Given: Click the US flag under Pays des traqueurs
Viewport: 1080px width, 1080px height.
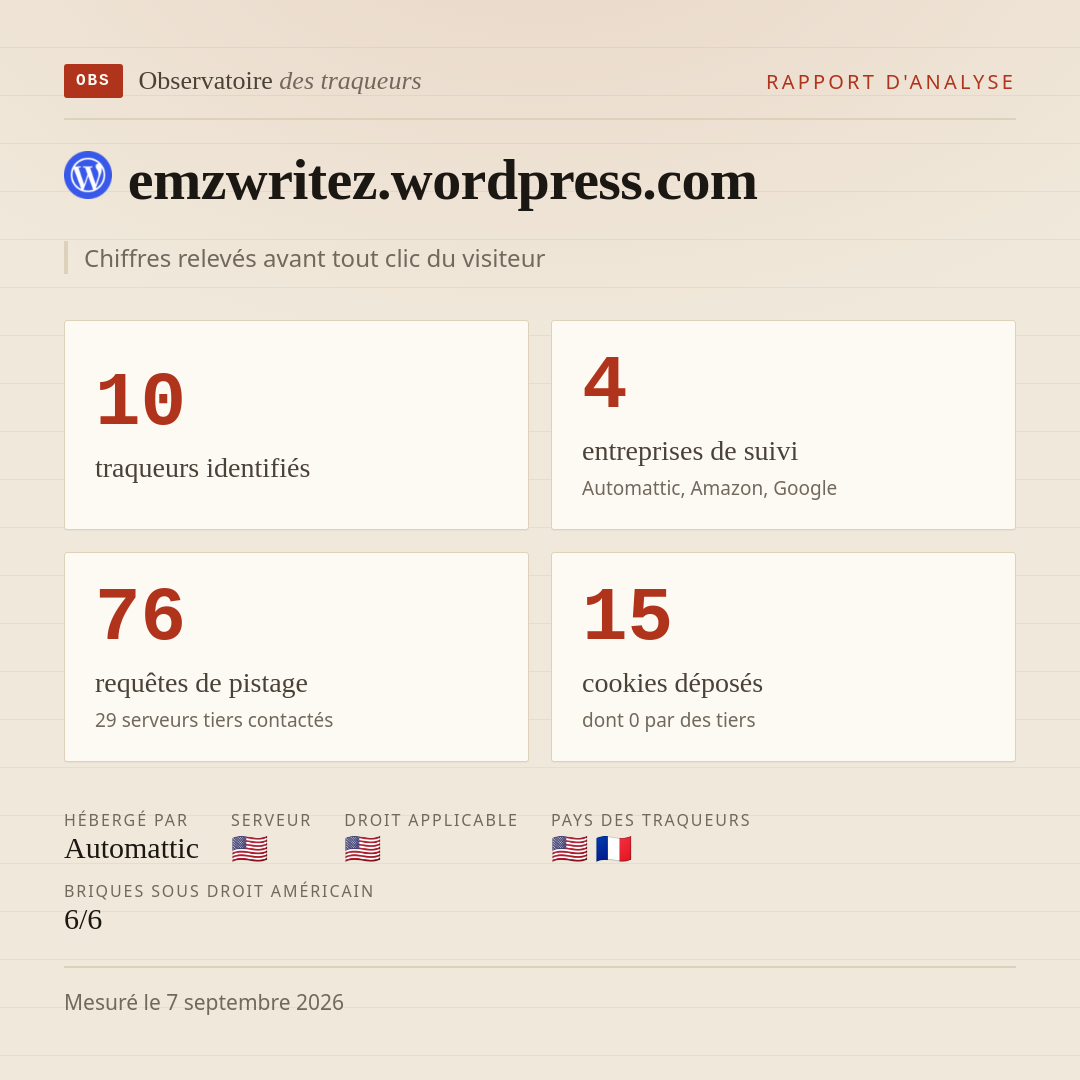Looking at the screenshot, I should (x=570, y=849).
